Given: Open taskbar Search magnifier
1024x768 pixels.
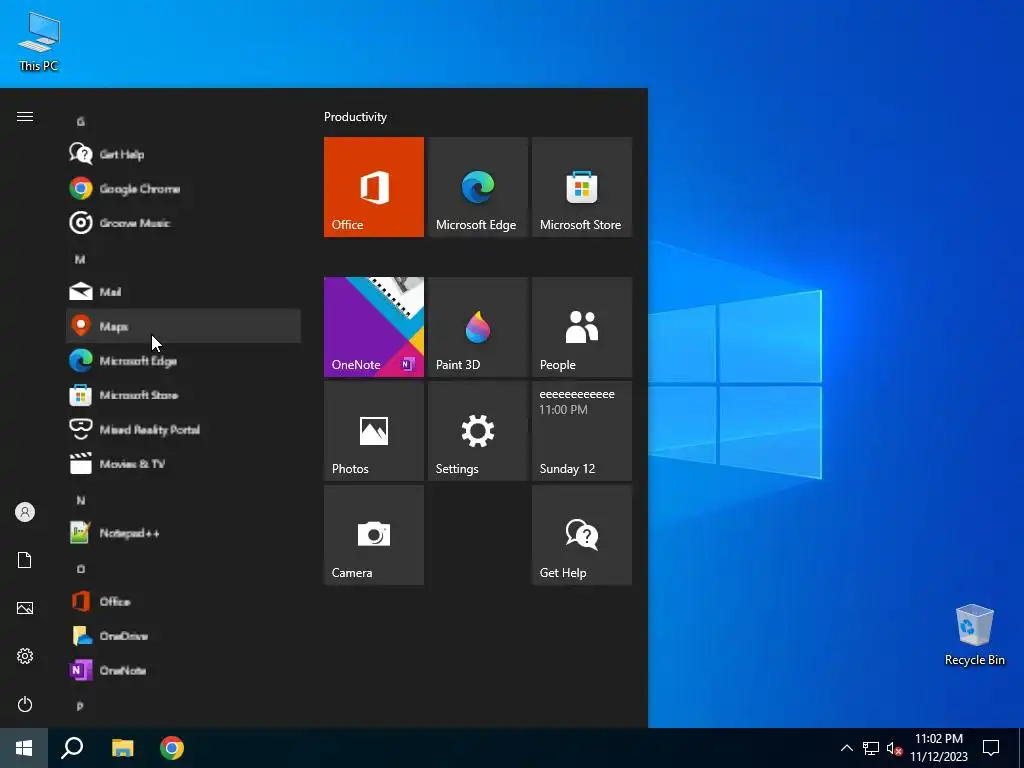Looking at the screenshot, I should pos(72,748).
